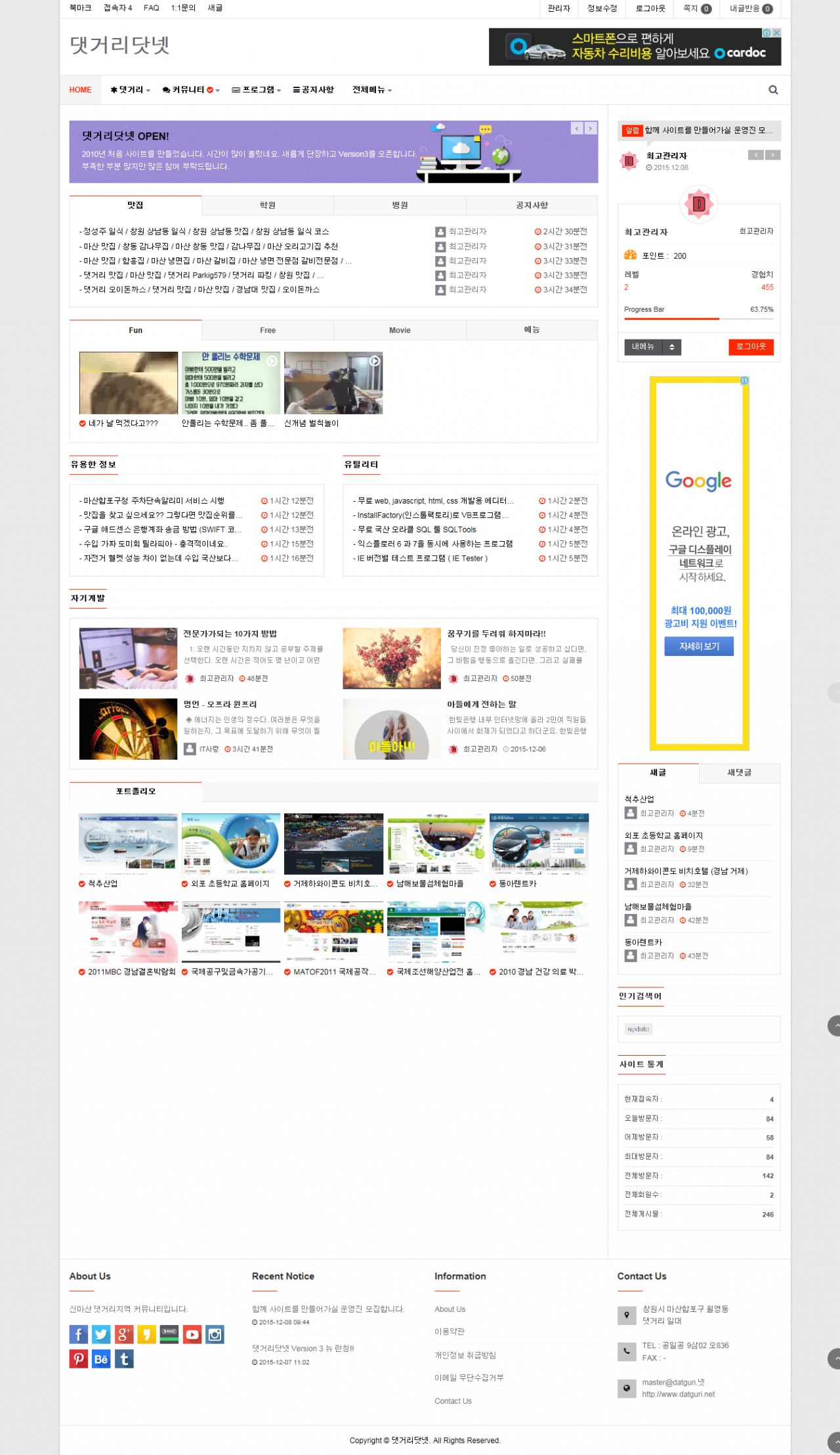This screenshot has width=840, height=1455.
Task: Open the KakaoStory yellow icon in footer
Action: click(146, 1334)
